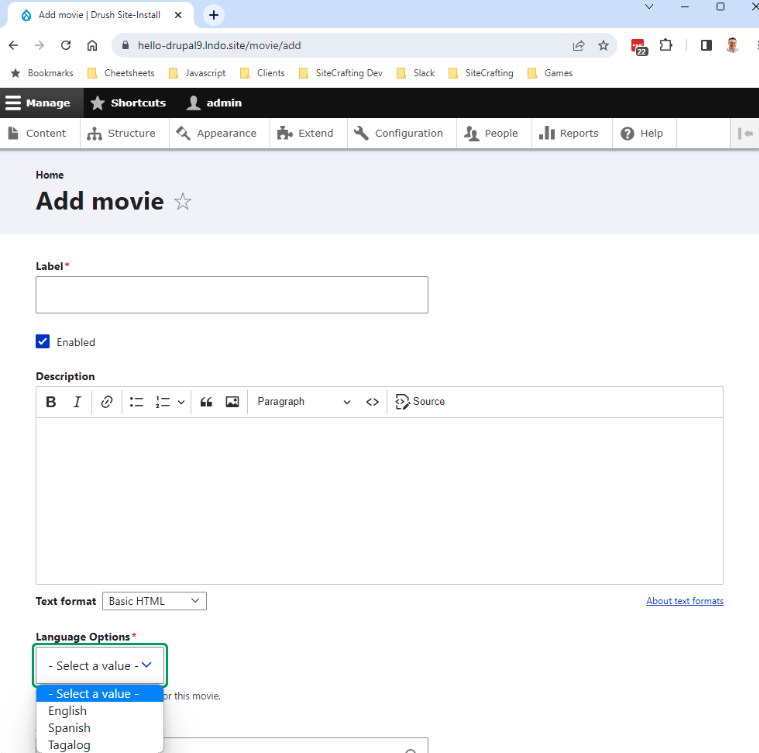The width and height of the screenshot is (759, 753).
Task: Open the red calendar extension icon
Action: coord(639,46)
